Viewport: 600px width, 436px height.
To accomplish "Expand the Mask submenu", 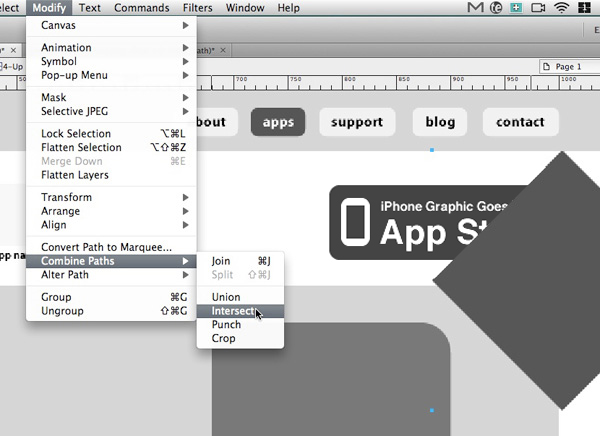I will [x=111, y=97].
